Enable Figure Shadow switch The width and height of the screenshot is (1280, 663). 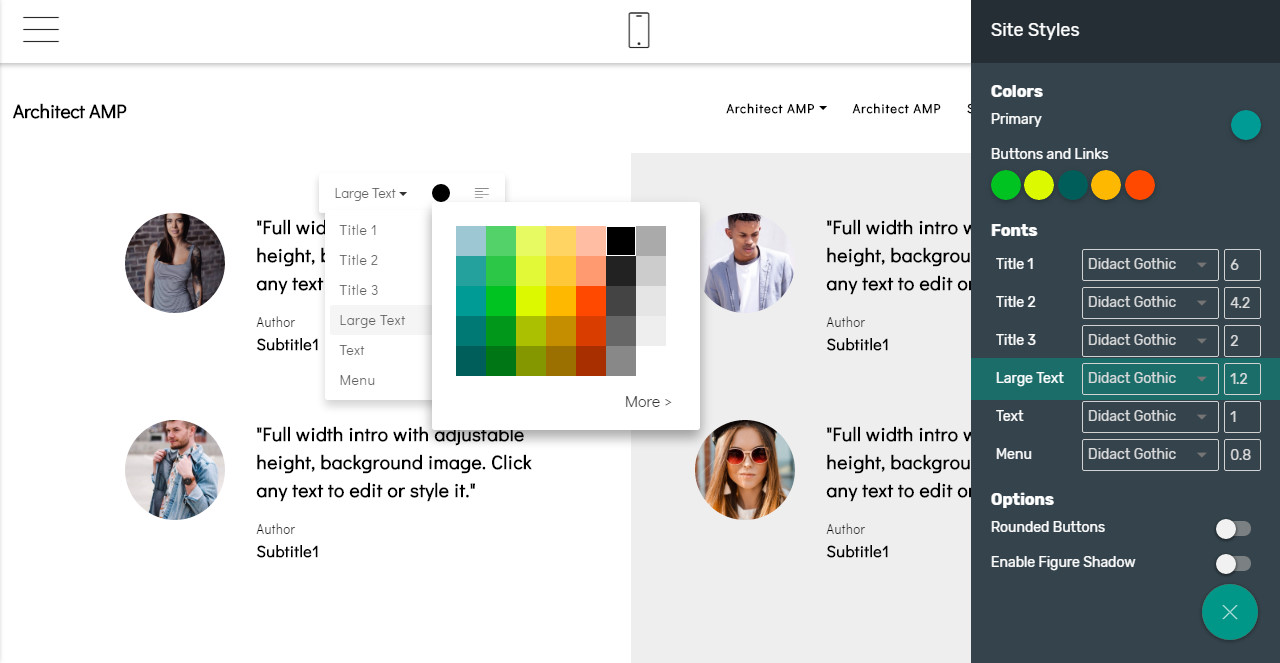1233,564
